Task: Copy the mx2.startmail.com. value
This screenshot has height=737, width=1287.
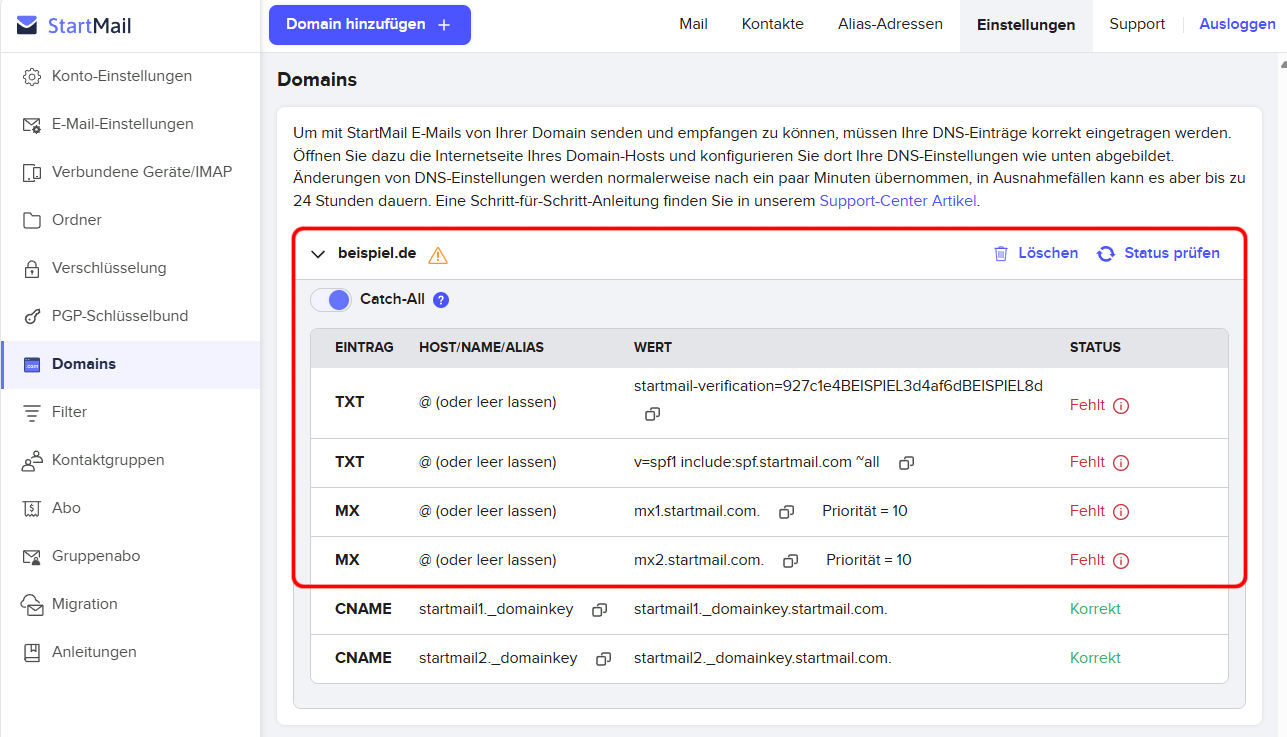Action: click(791, 561)
